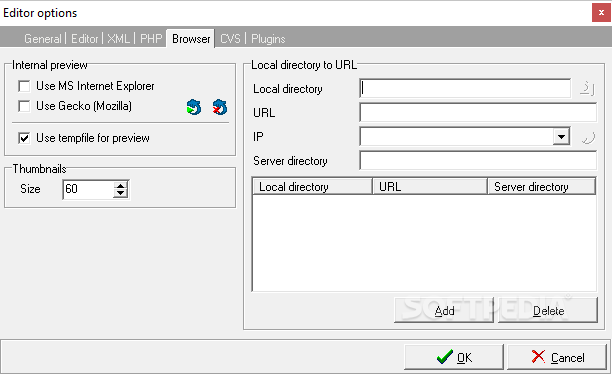Click the Delete button
Screen dimensions: 612x375
click(548, 311)
